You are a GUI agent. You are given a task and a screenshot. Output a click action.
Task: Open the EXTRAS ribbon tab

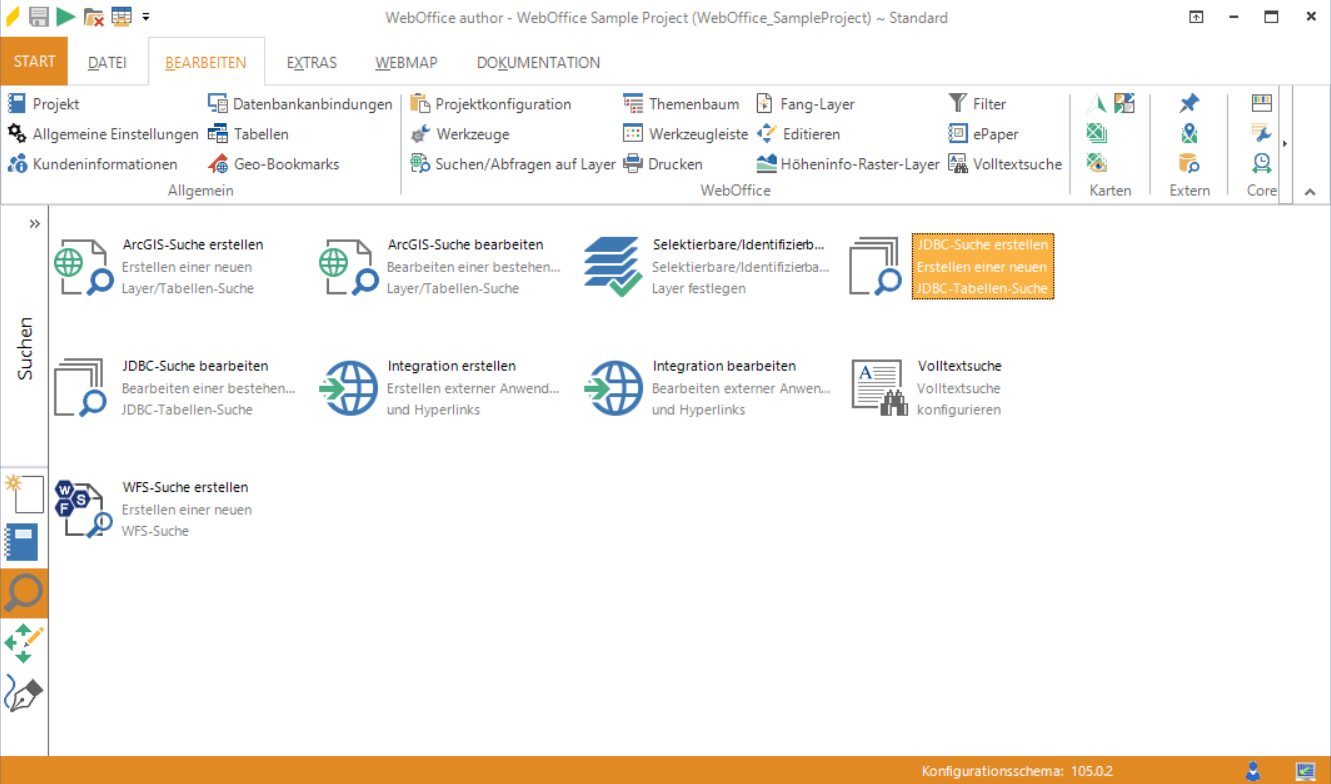[312, 62]
